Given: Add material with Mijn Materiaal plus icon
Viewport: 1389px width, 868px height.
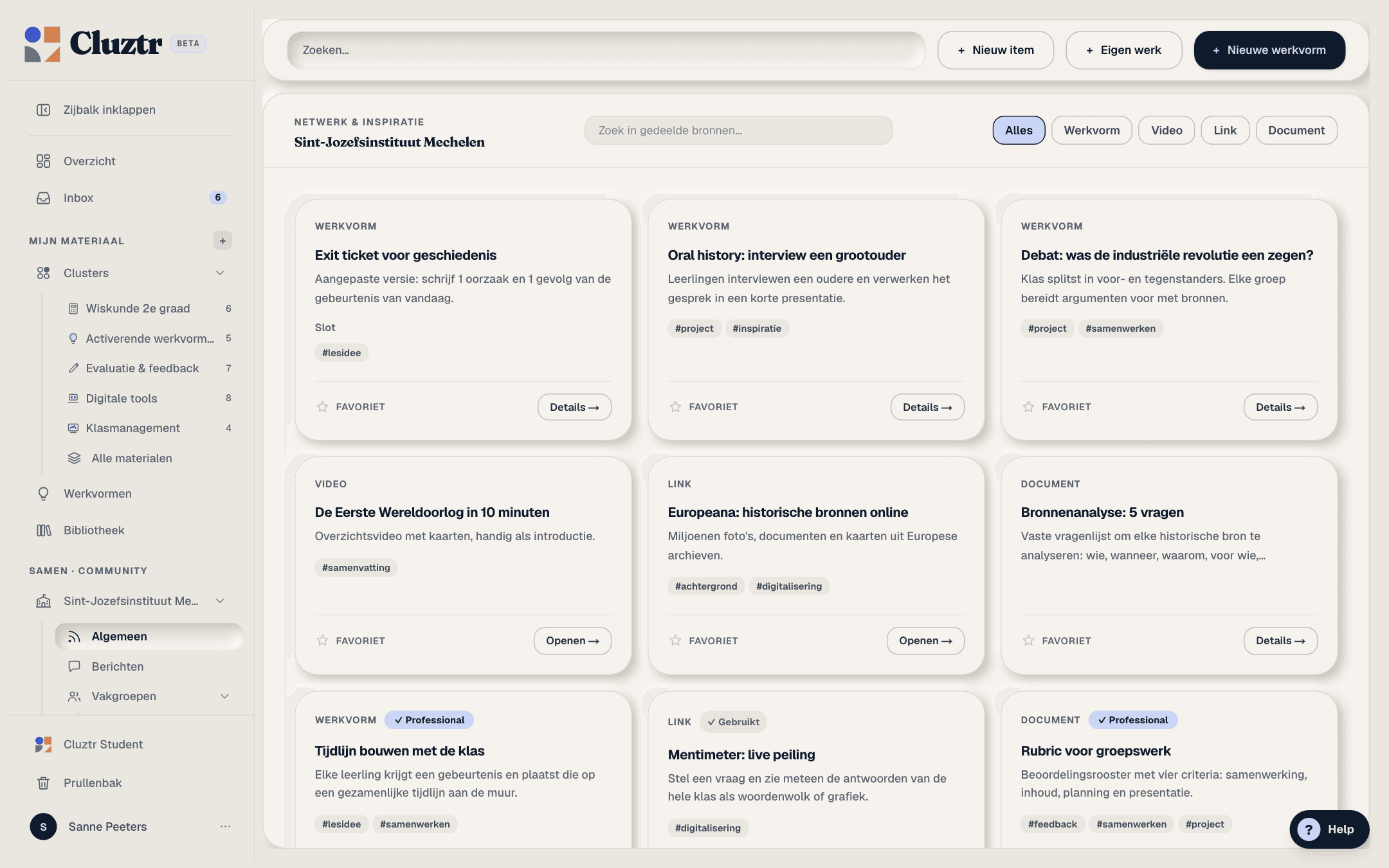Looking at the screenshot, I should coord(222,240).
